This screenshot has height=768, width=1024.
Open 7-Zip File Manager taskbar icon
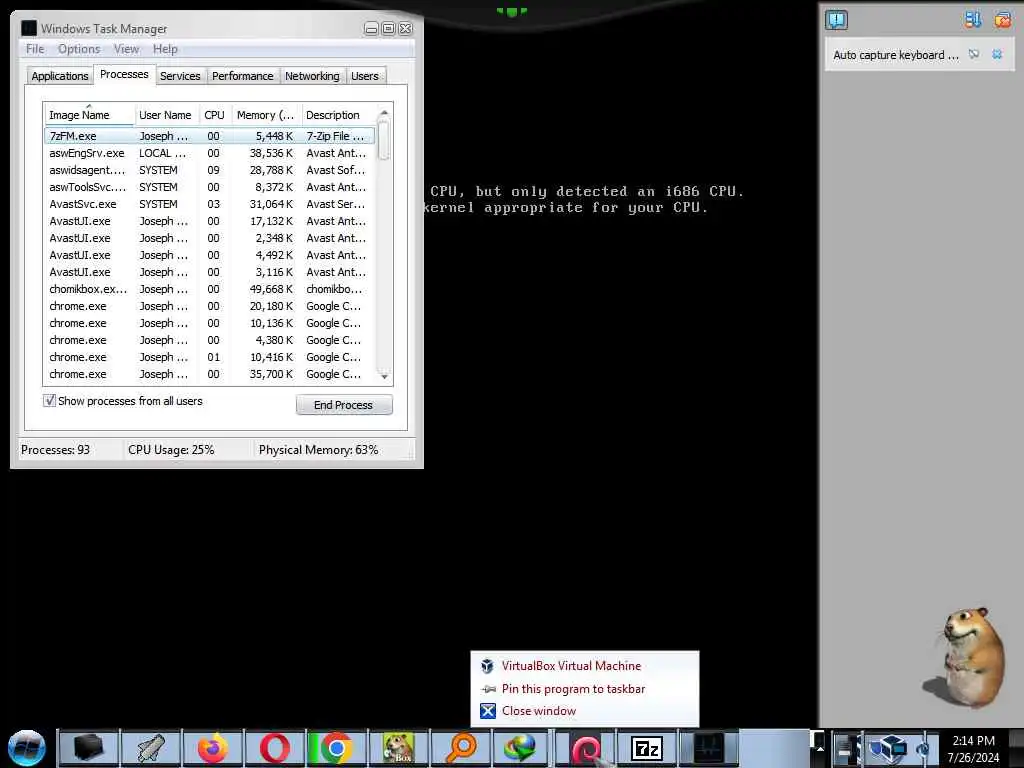(x=647, y=748)
